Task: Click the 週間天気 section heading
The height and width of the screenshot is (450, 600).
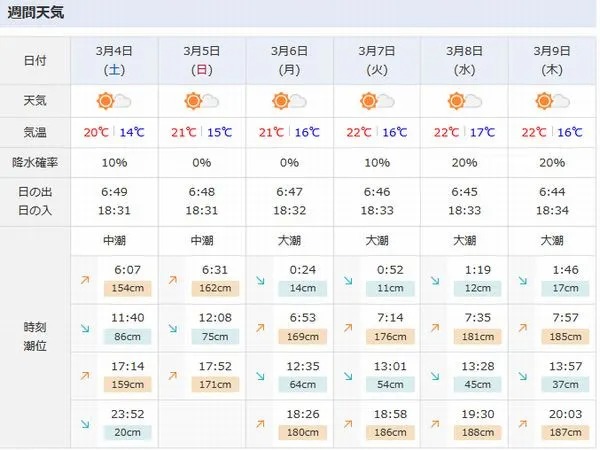Action: point(36,13)
